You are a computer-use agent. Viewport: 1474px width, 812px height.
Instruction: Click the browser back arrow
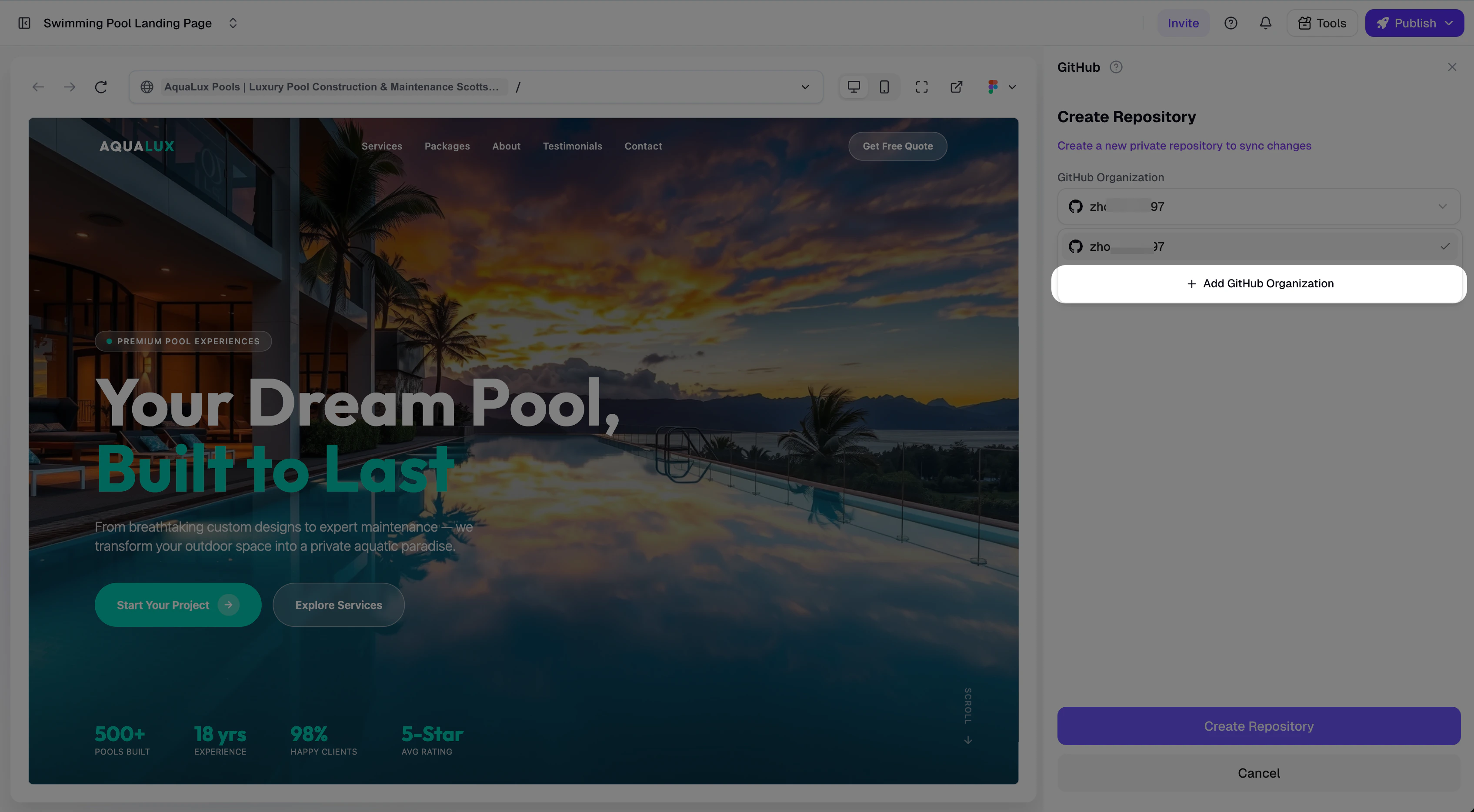(38, 87)
